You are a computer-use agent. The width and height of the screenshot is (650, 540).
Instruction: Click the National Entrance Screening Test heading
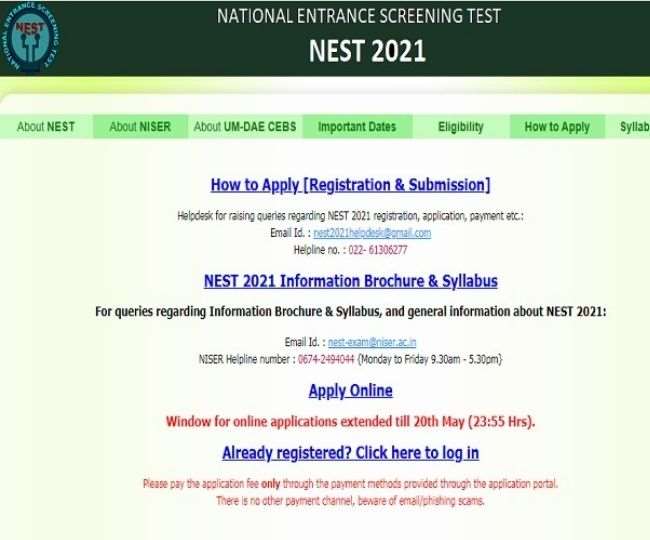point(359,16)
